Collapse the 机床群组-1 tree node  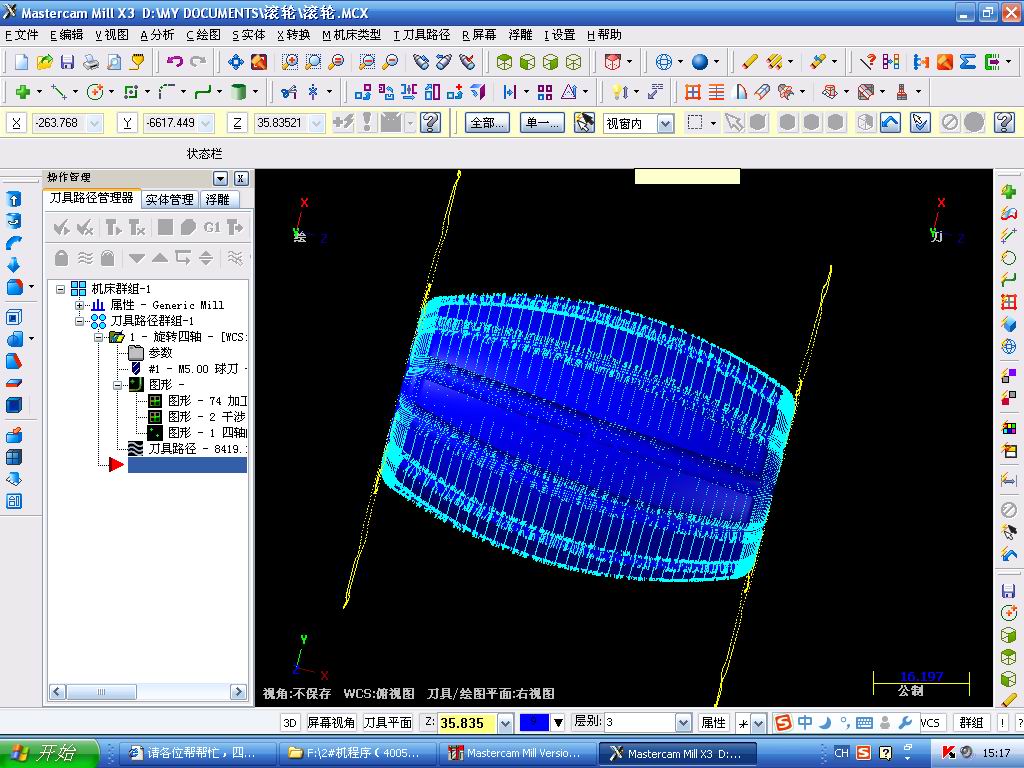pos(60,289)
